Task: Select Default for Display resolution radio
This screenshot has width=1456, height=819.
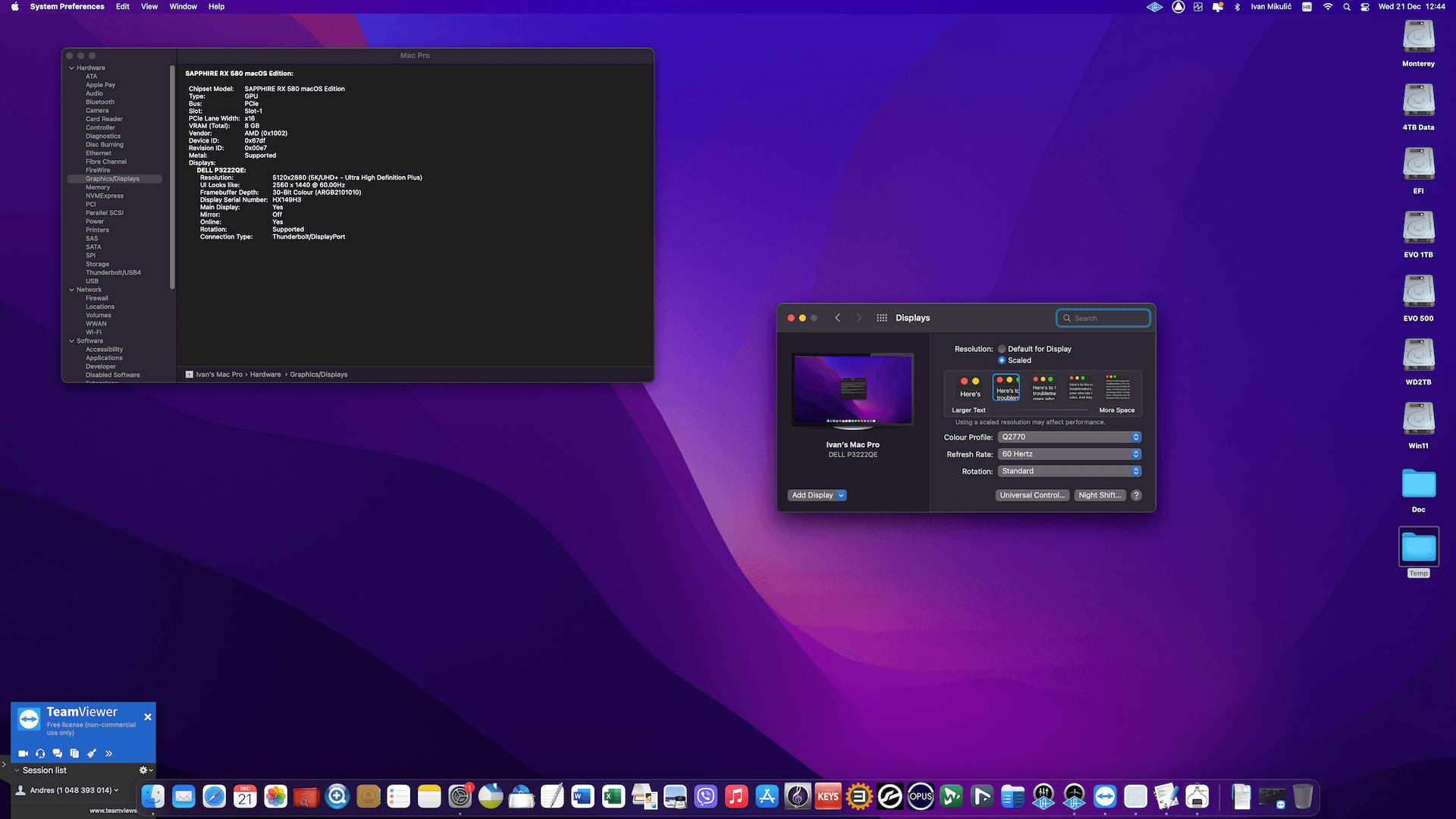Action: pos(1002,350)
